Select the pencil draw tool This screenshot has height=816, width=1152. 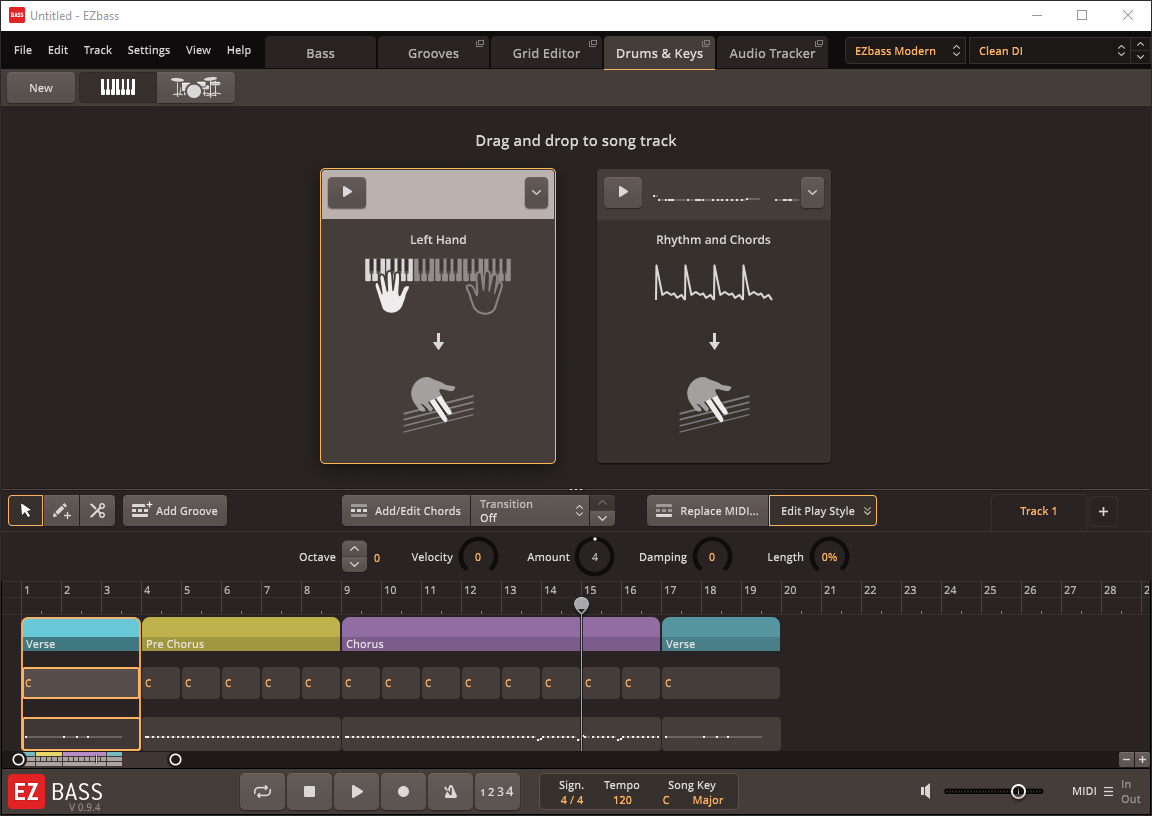pyautogui.click(x=61, y=511)
